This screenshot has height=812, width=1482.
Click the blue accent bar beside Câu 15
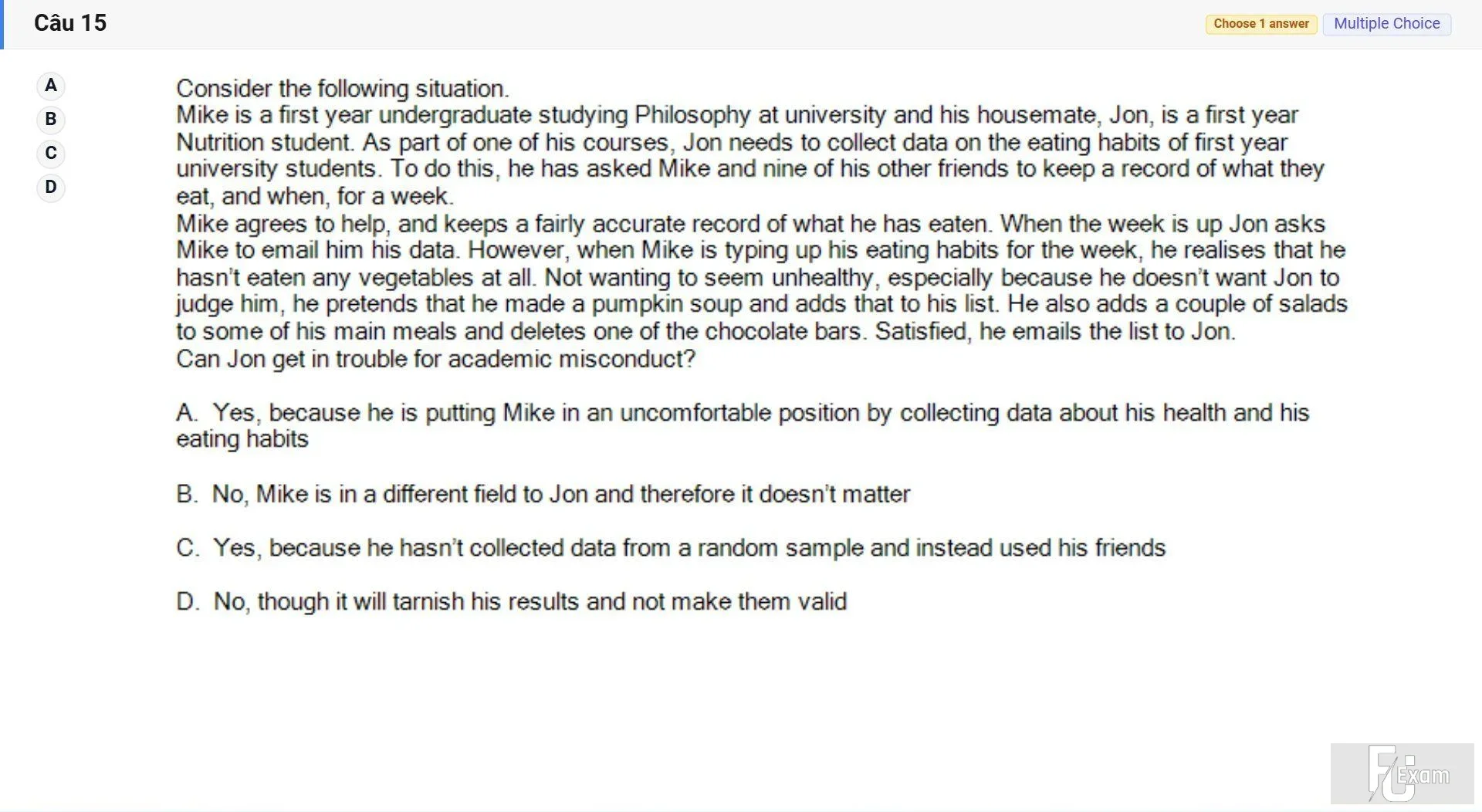coord(2,25)
